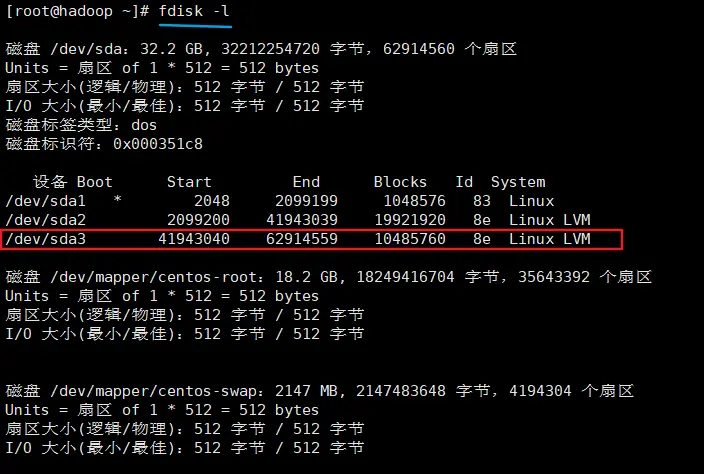Click the sector count "35643392"
The height and width of the screenshot is (474, 704).
coord(554,277)
